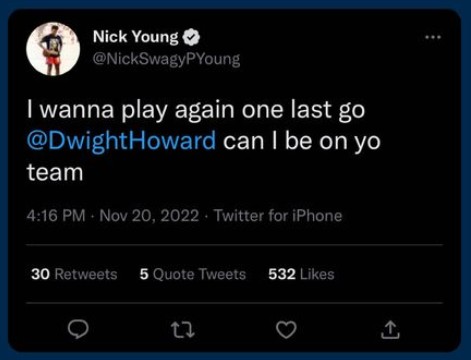
Task: Click the reply speech bubble icon
Action: coord(78,329)
